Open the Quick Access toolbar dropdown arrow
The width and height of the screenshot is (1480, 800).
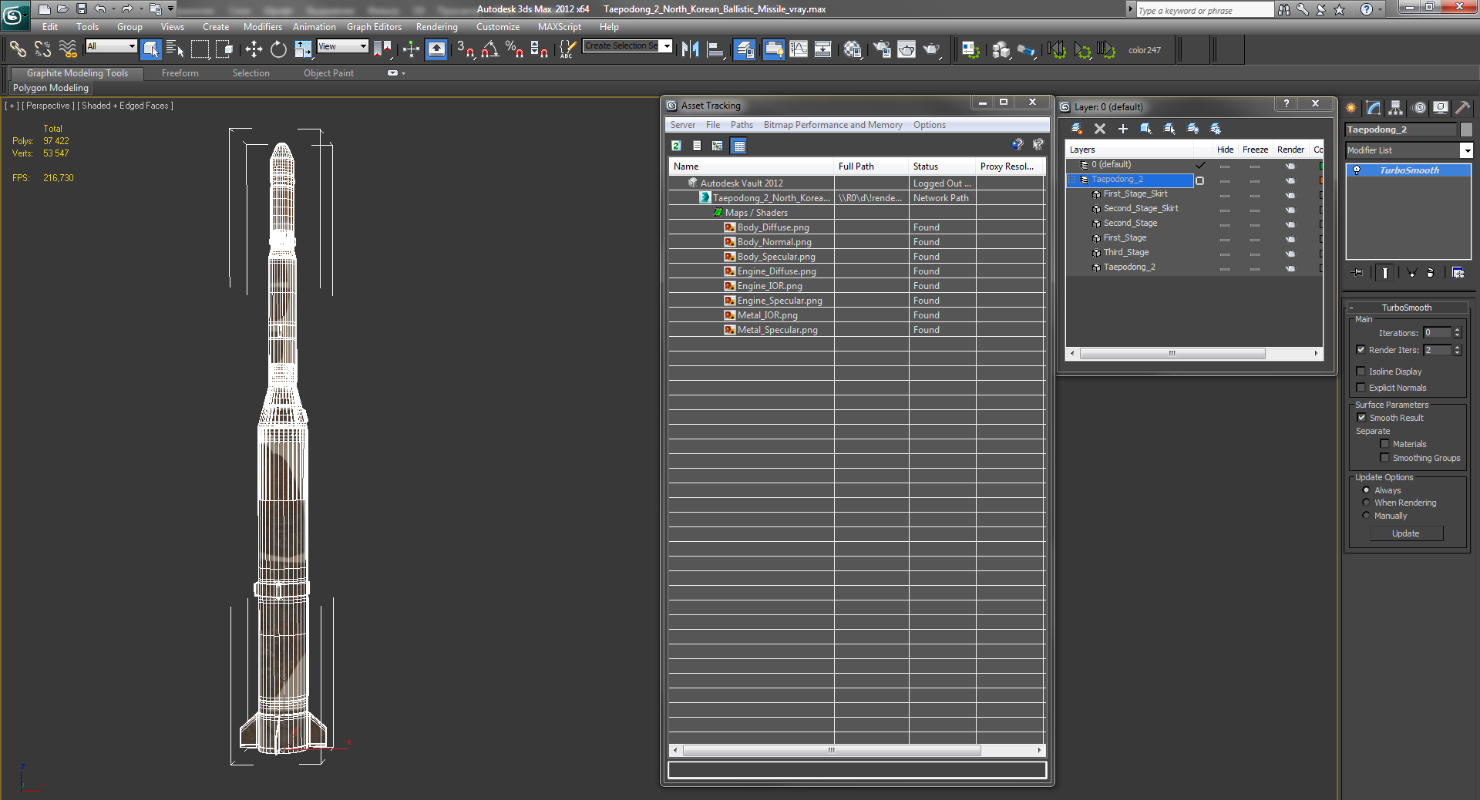point(170,9)
